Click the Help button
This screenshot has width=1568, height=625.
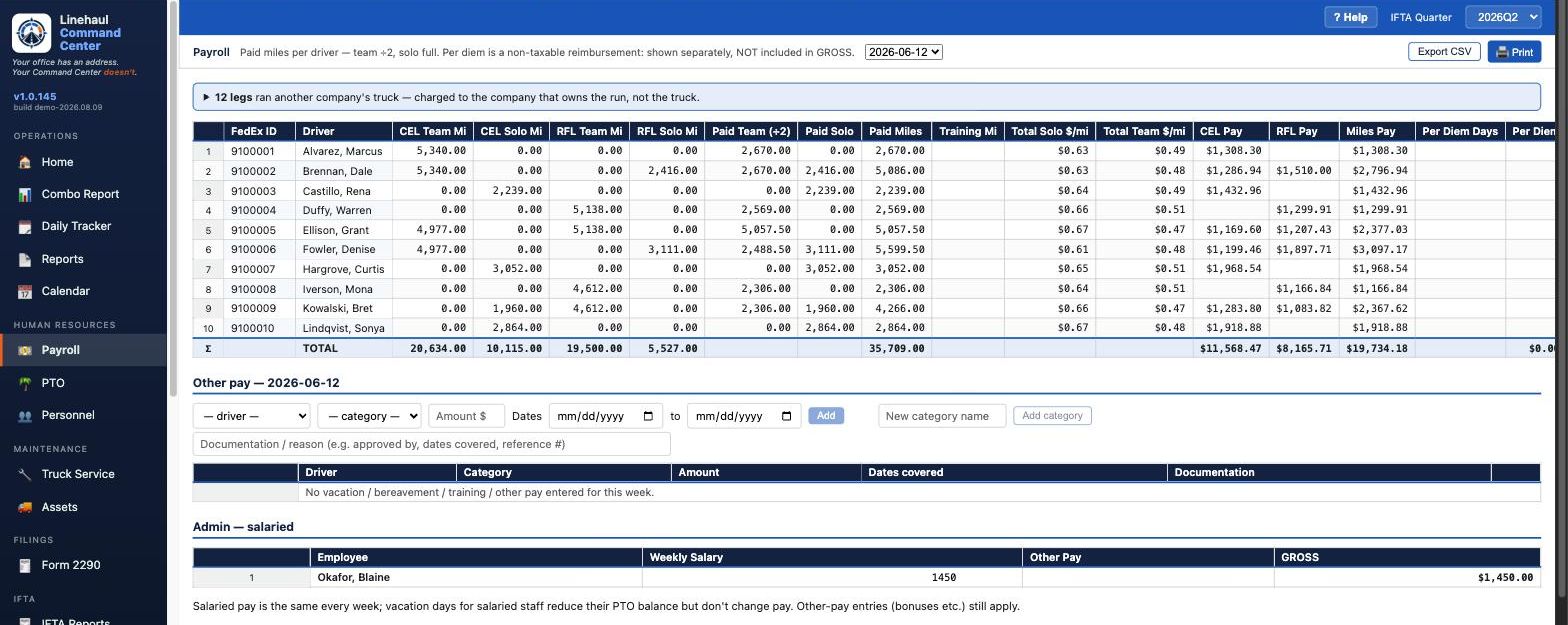[1350, 17]
